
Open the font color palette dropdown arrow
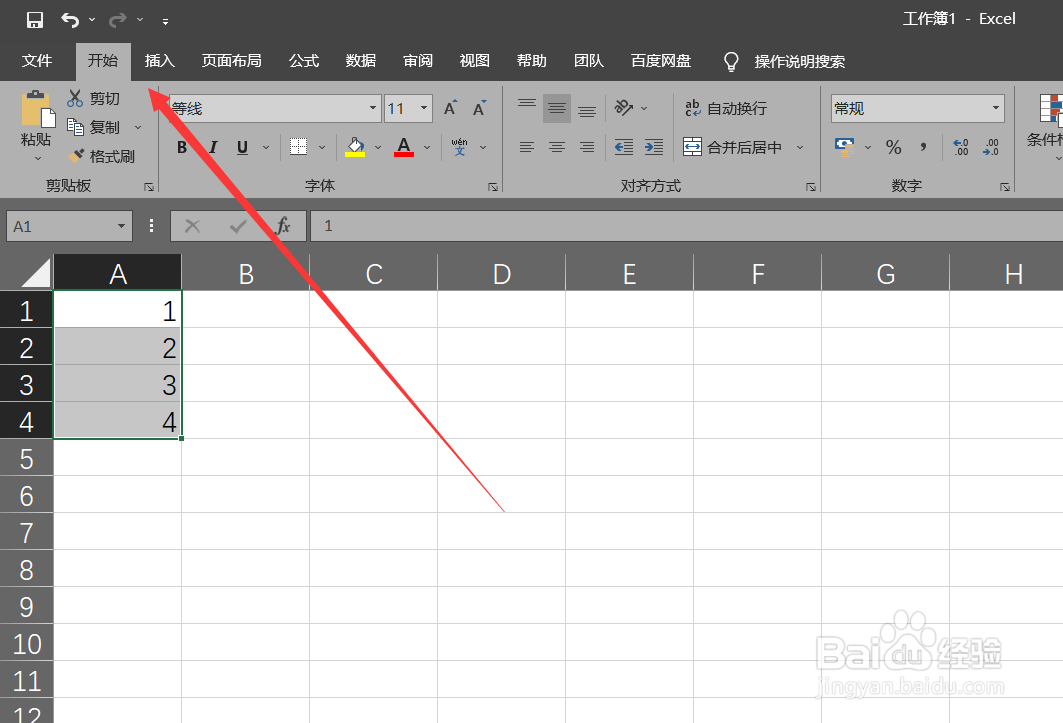427,147
